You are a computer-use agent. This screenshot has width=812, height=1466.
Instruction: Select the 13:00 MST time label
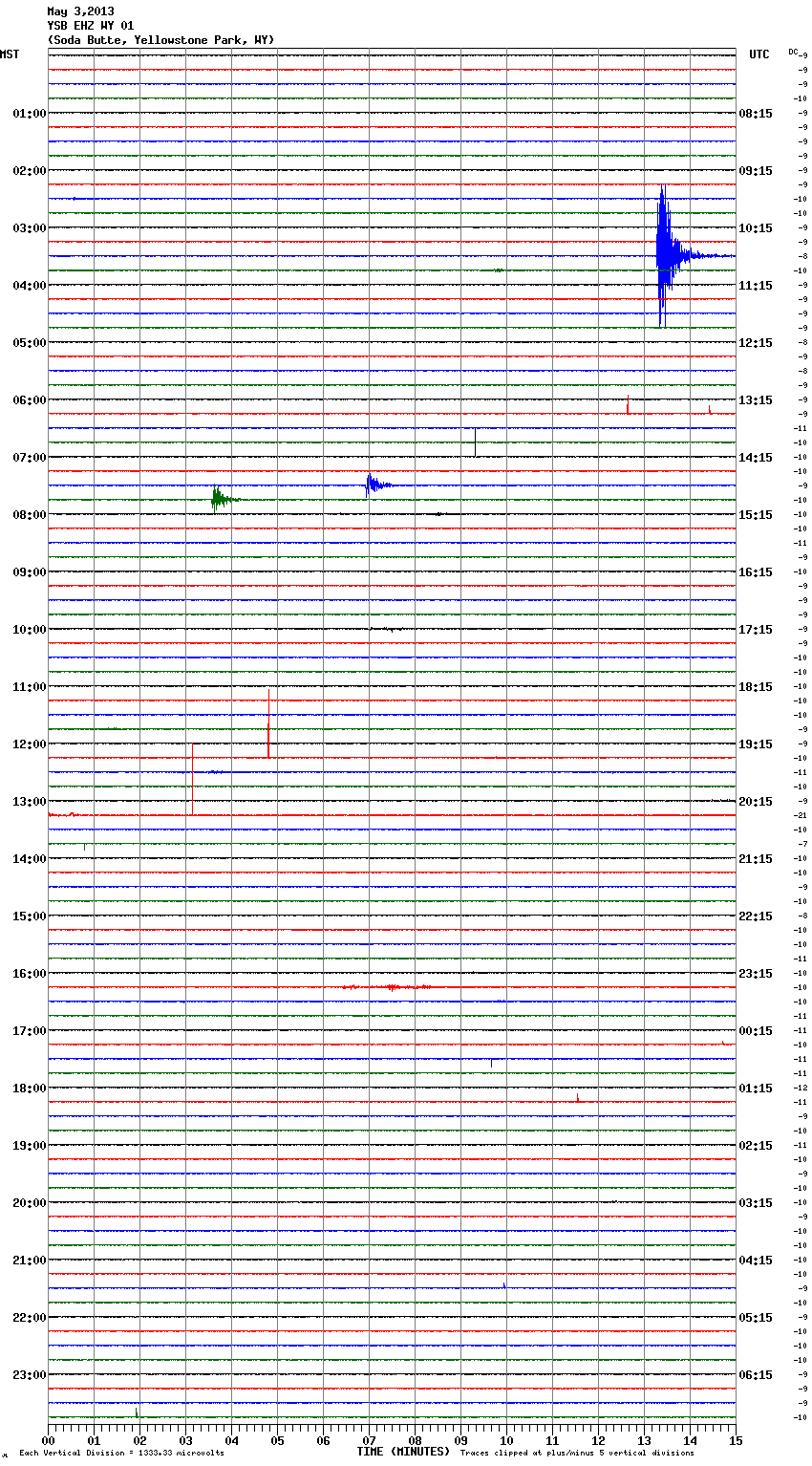pyautogui.click(x=30, y=801)
